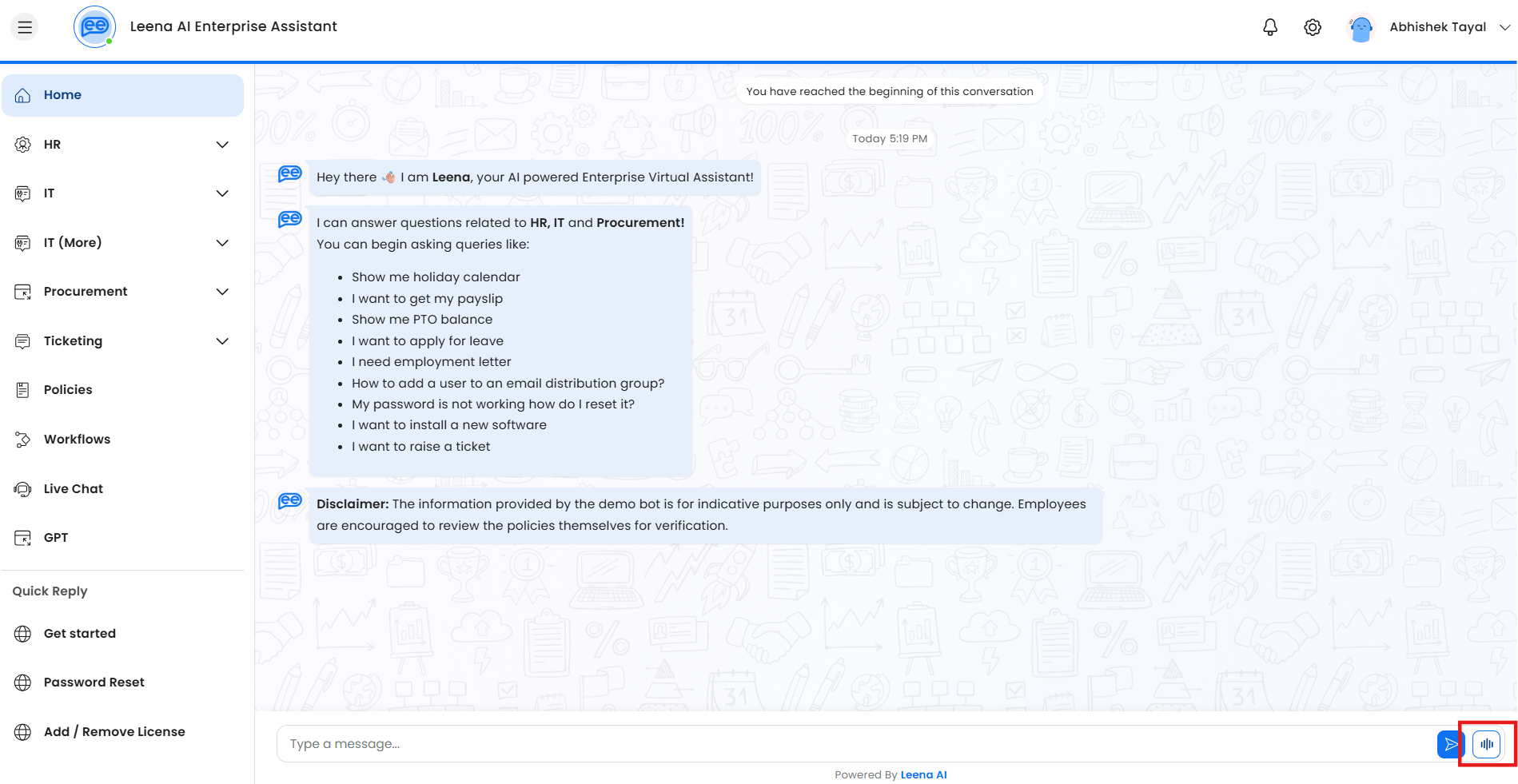
Task: Start voice input with waveform button
Action: [x=1487, y=744]
